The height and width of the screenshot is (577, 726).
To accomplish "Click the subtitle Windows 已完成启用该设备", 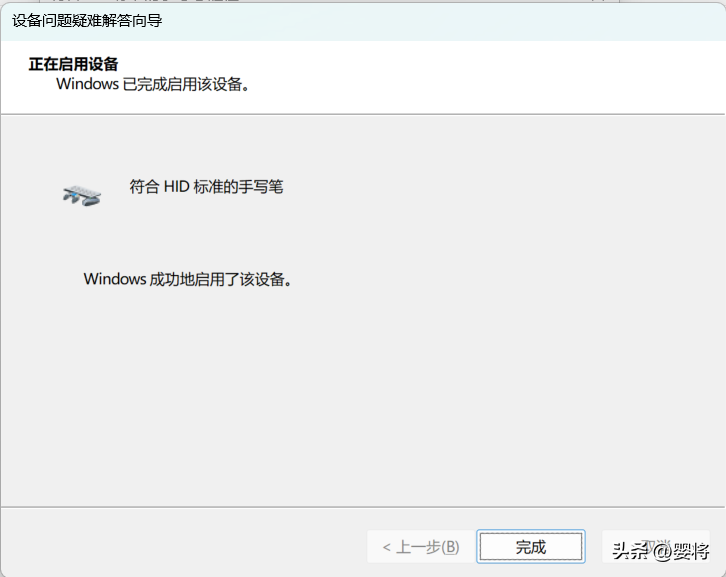I will pyautogui.click(x=153, y=84).
